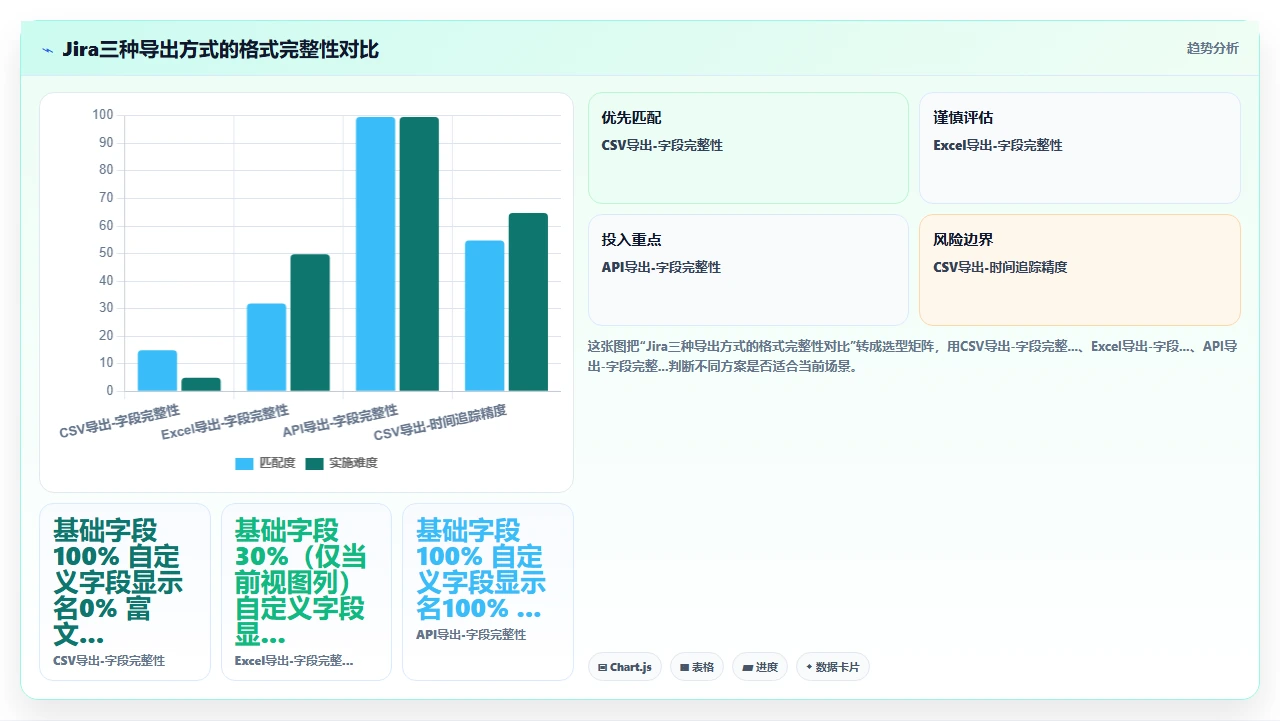Viewport: 1280px width, 721px height.
Task: Click the x-axis label CSV导出-字段完整性
Action: (x=120, y=421)
